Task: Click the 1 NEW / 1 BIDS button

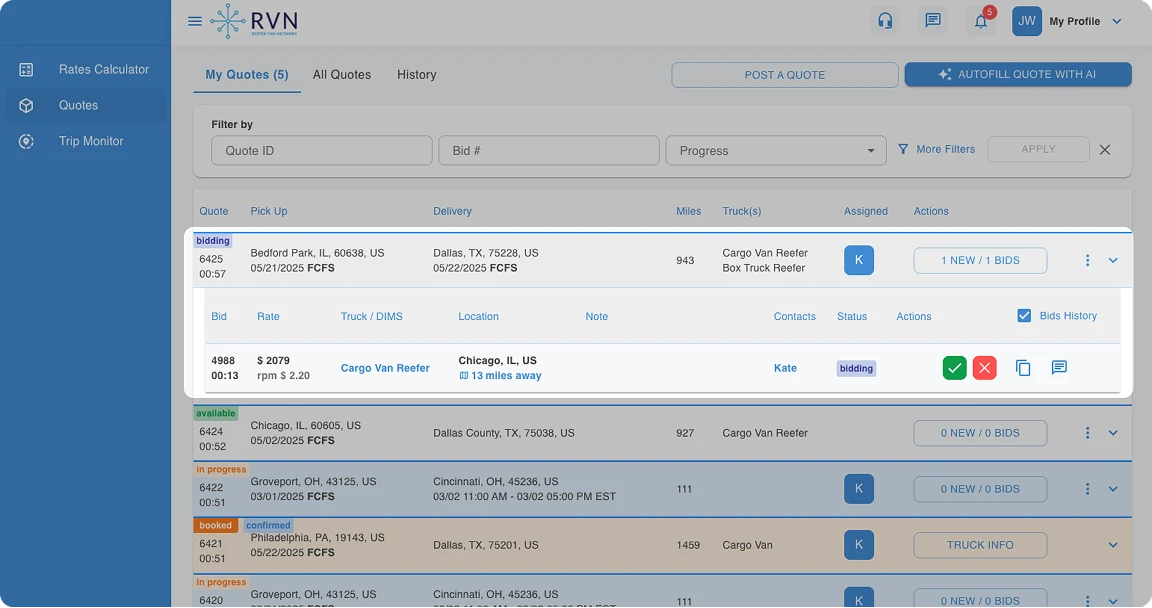Action: click(x=980, y=261)
